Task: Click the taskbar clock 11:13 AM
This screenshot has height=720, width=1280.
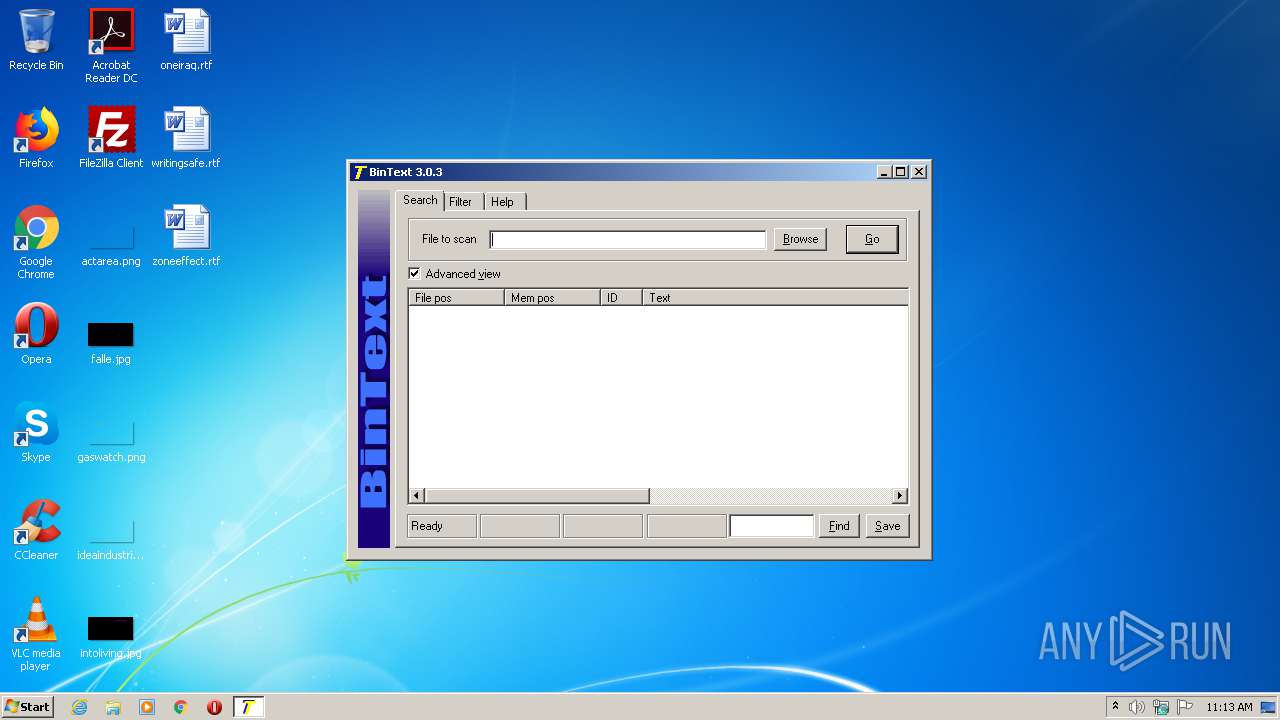Action: [1229, 707]
